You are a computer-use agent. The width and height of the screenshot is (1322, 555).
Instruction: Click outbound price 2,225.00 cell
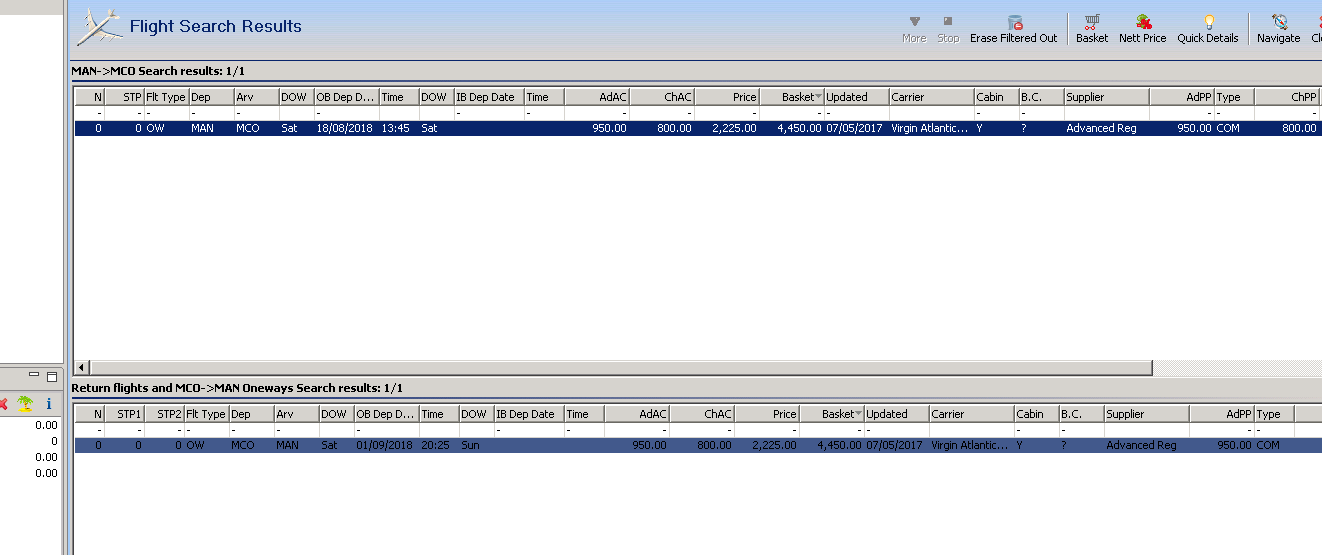coord(726,128)
